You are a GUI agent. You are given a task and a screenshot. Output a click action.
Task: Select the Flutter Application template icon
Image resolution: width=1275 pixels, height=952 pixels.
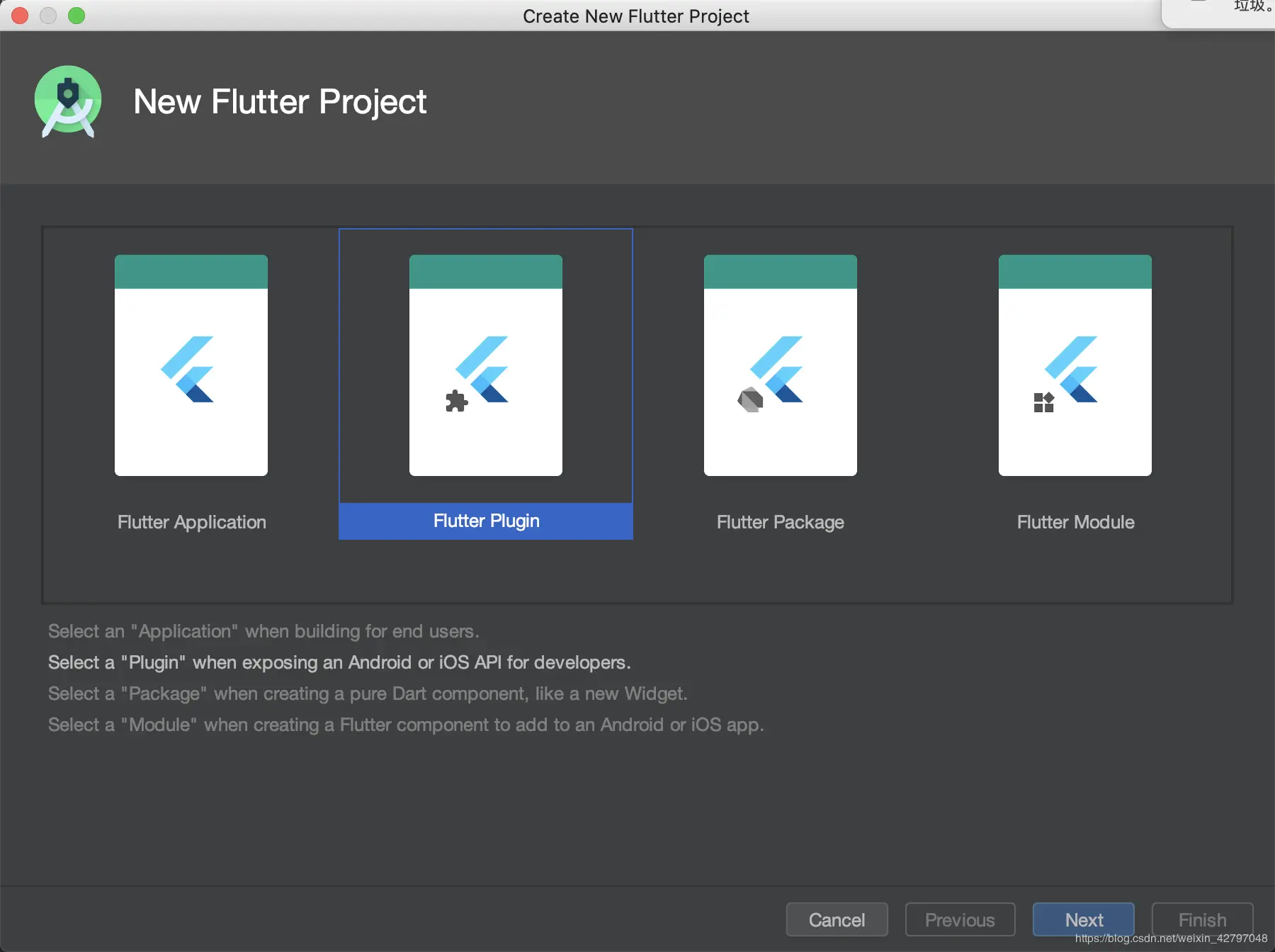pos(191,365)
